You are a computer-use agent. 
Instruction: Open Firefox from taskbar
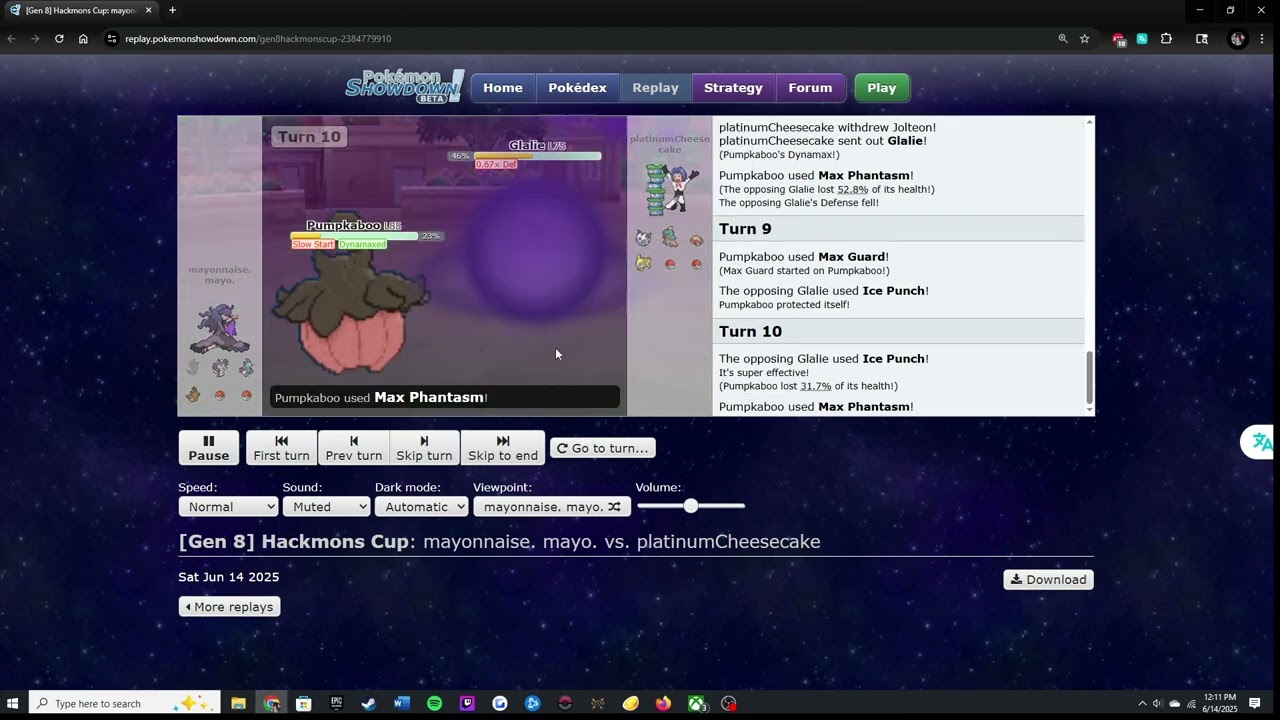click(x=663, y=704)
